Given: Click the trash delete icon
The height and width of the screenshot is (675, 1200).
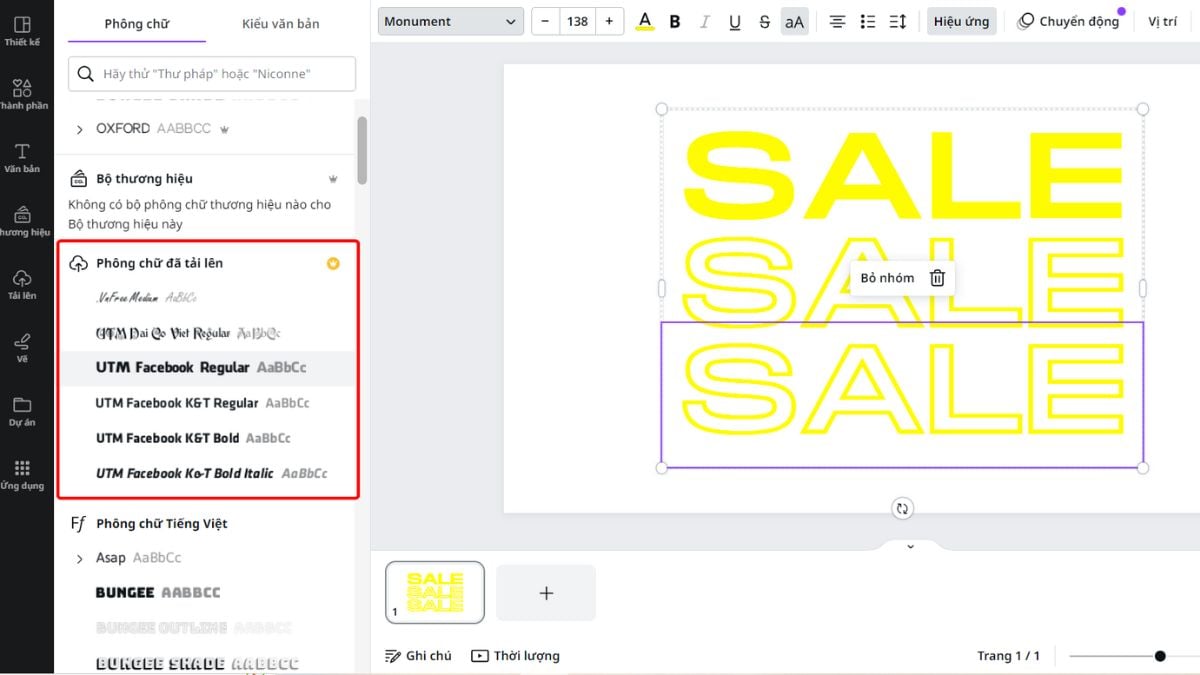Looking at the screenshot, I should point(937,278).
